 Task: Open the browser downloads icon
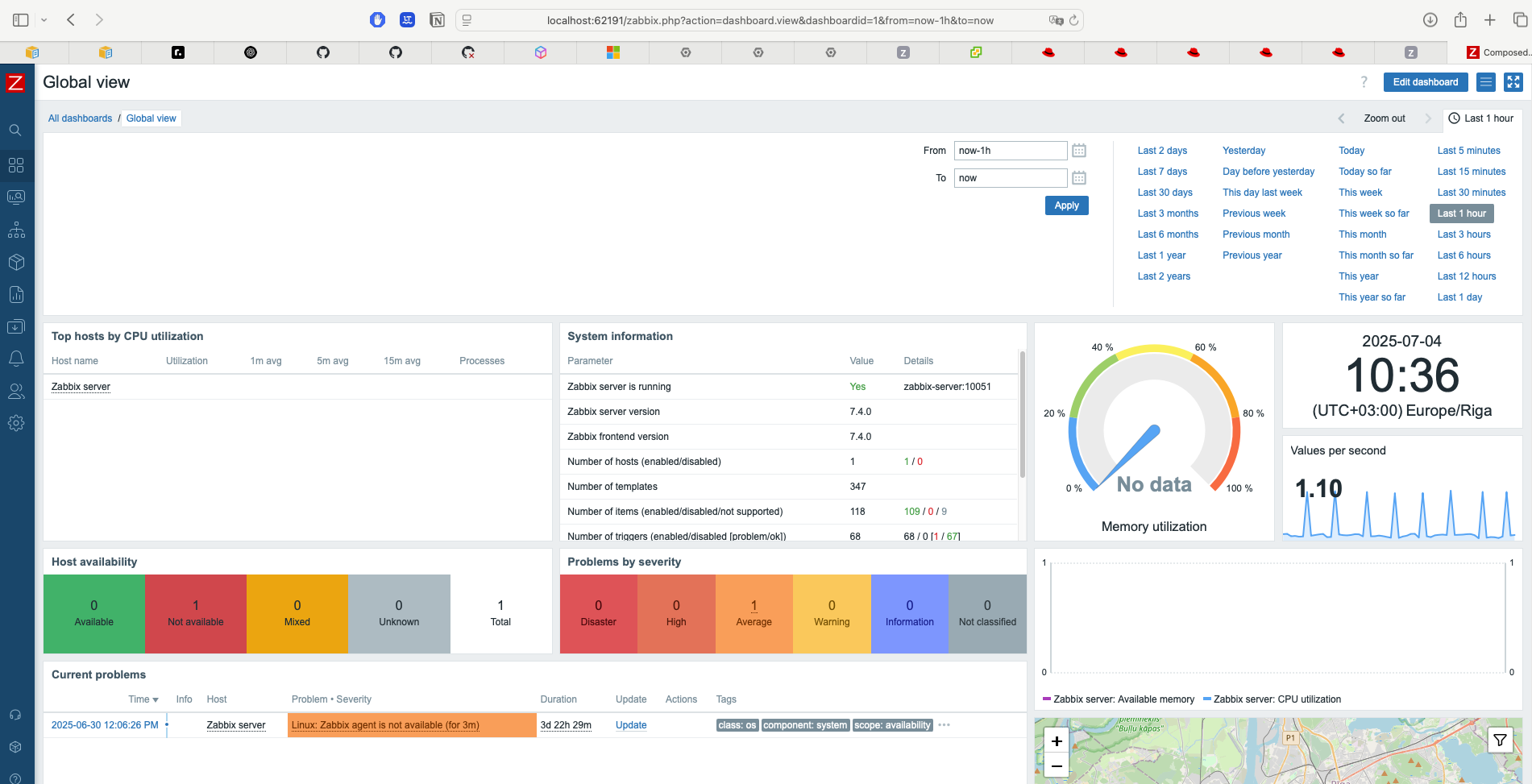coord(1430,20)
